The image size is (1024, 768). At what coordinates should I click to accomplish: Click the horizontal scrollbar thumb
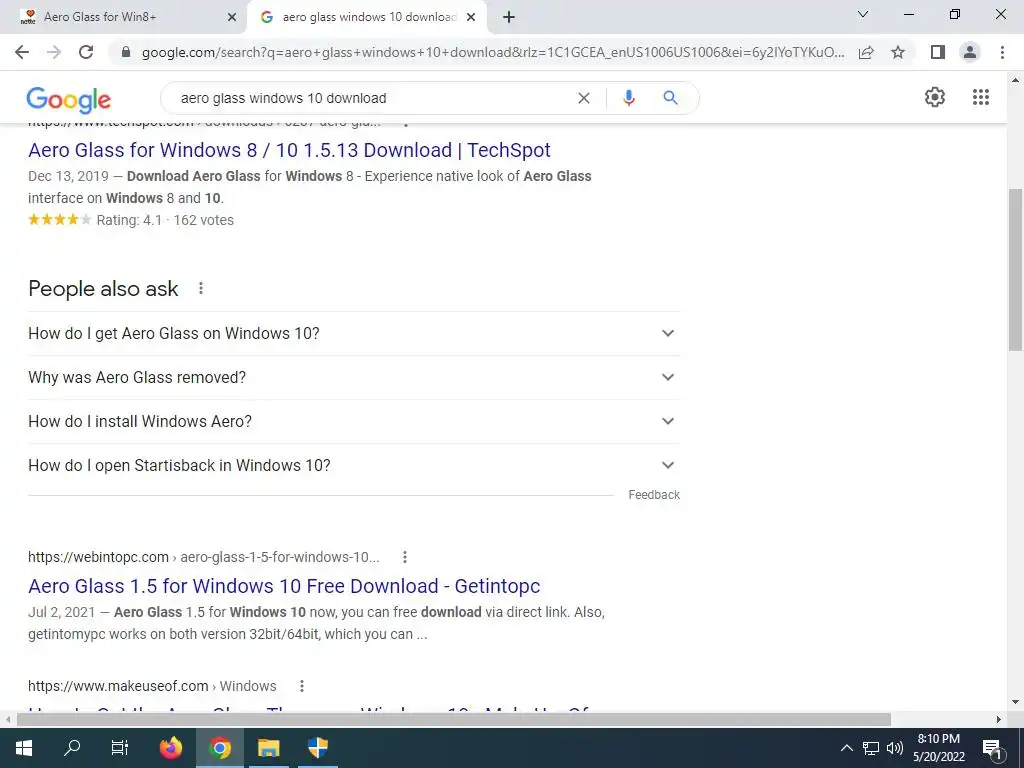454,719
